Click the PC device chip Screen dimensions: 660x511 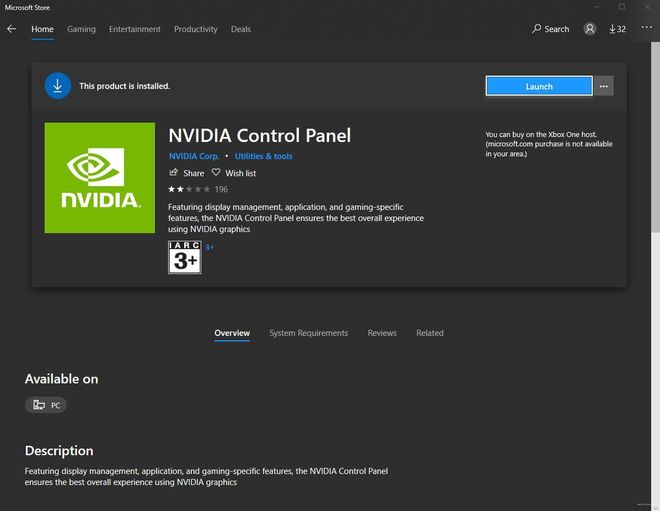pyautogui.click(x=46, y=405)
